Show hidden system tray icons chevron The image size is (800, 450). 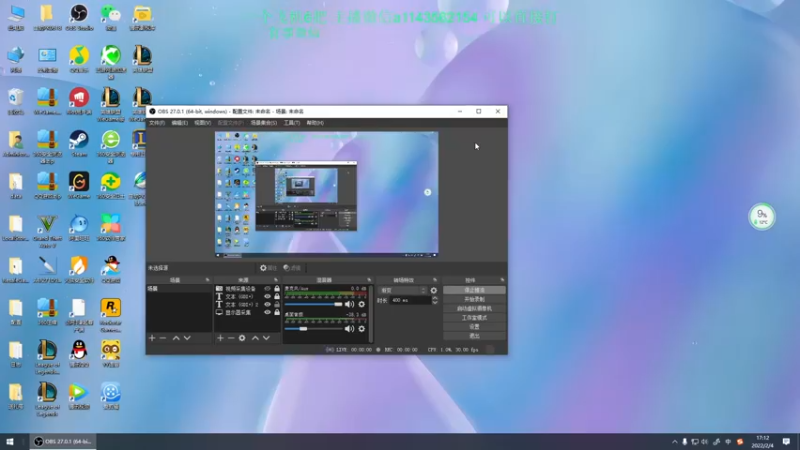pos(674,442)
